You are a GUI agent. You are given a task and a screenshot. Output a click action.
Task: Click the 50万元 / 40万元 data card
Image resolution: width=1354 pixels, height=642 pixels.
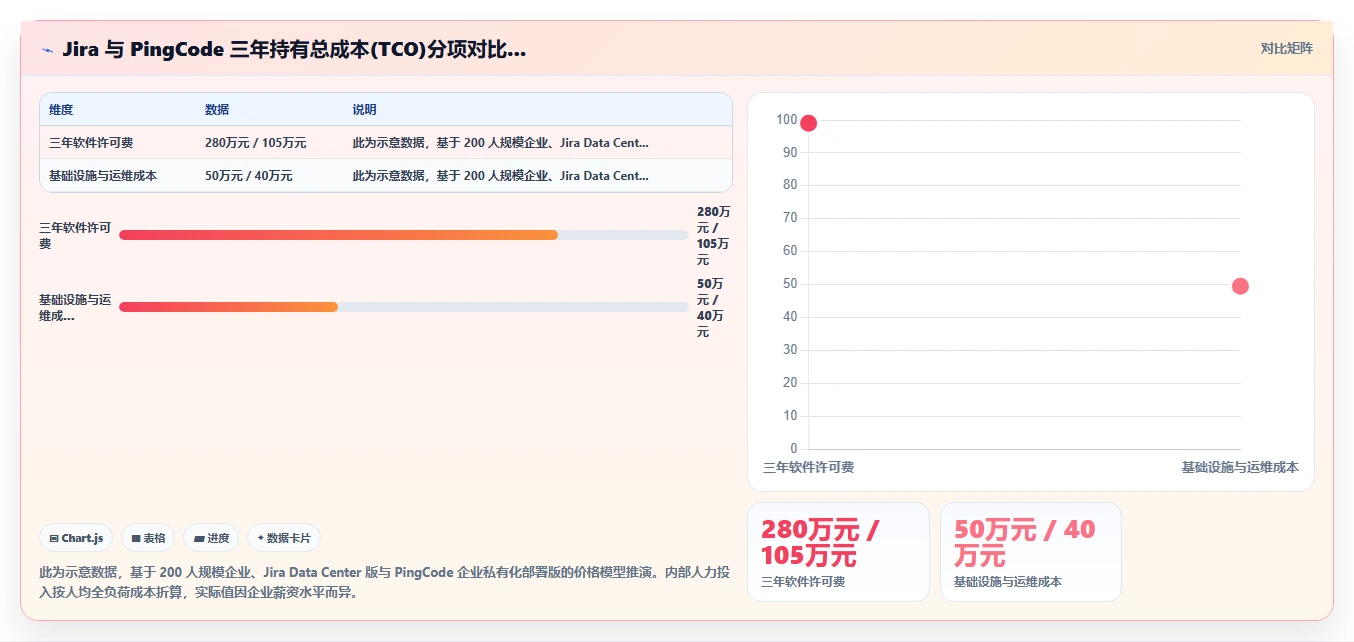[1030, 552]
